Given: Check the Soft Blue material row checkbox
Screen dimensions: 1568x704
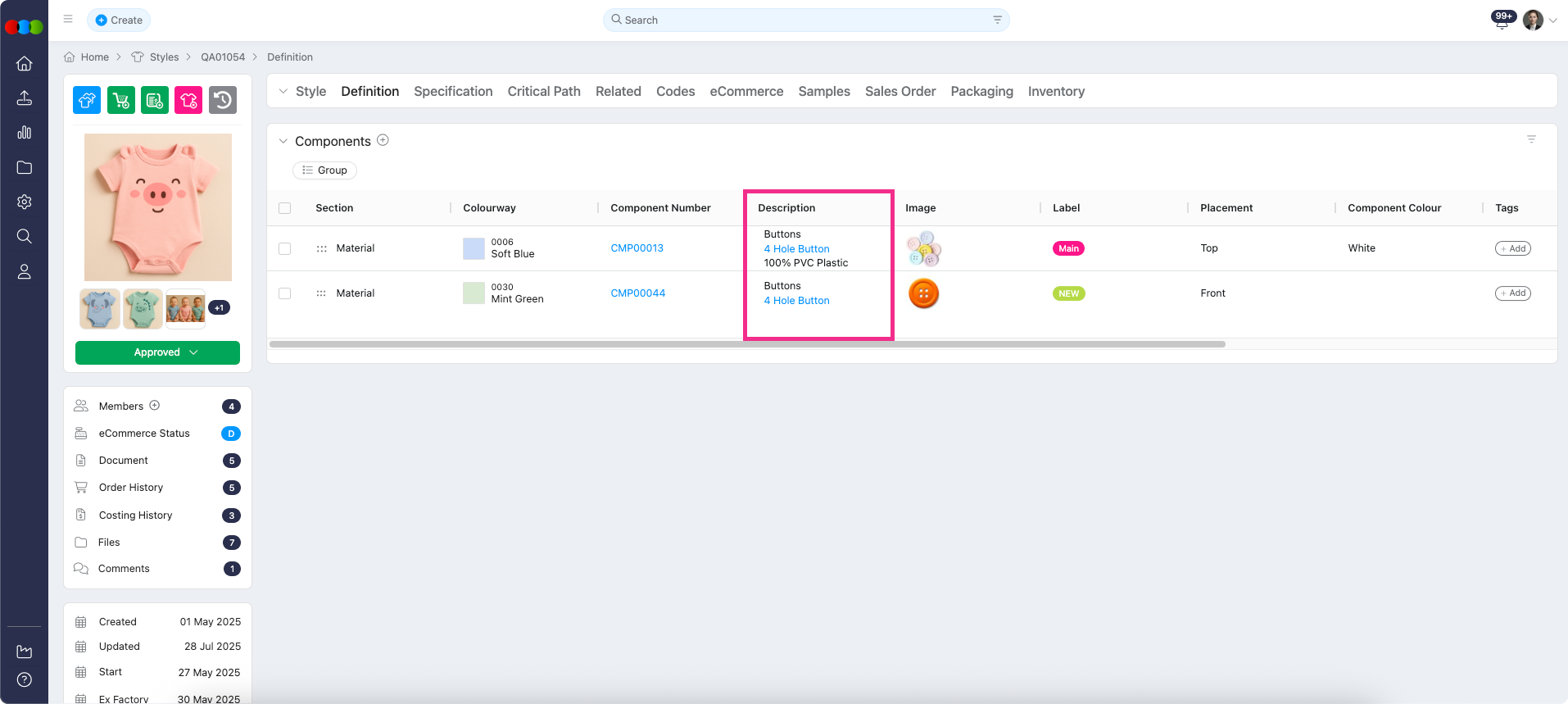Looking at the screenshot, I should [285, 248].
